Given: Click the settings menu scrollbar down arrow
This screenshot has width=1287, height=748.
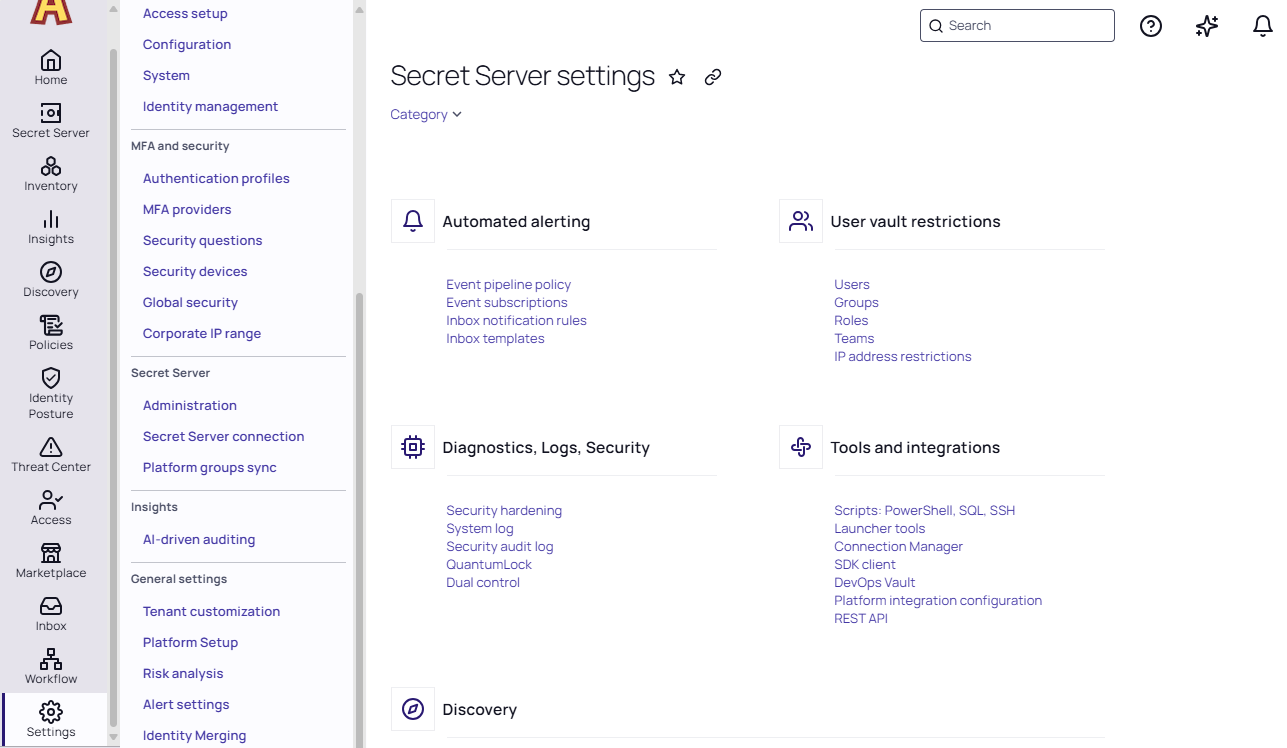Looking at the screenshot, I should [359, 740].
